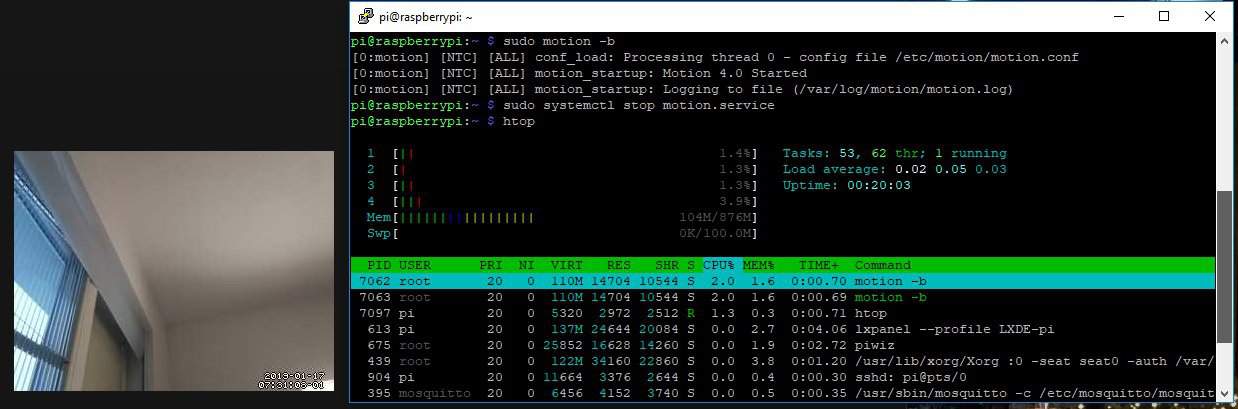Select process row 7063 motion -b
The width and height of the screenshot is (1238, 409).
click(x=782, y=297)
